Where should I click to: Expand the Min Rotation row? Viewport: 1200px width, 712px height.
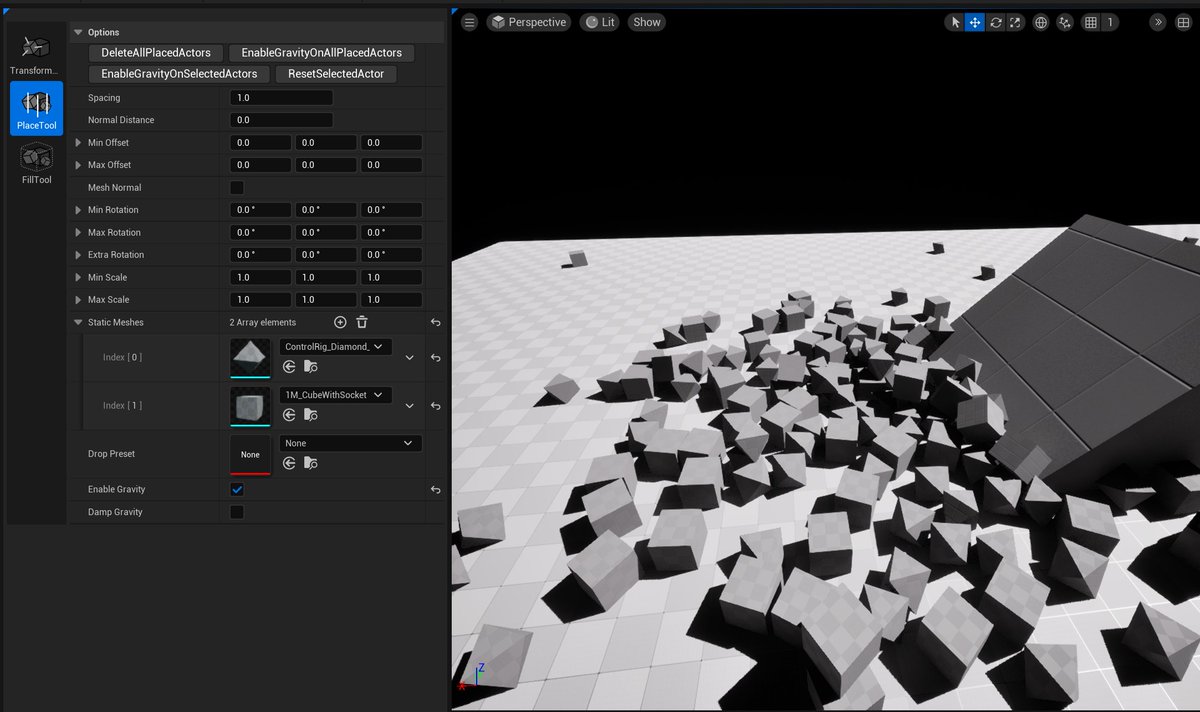pos(78,210)
